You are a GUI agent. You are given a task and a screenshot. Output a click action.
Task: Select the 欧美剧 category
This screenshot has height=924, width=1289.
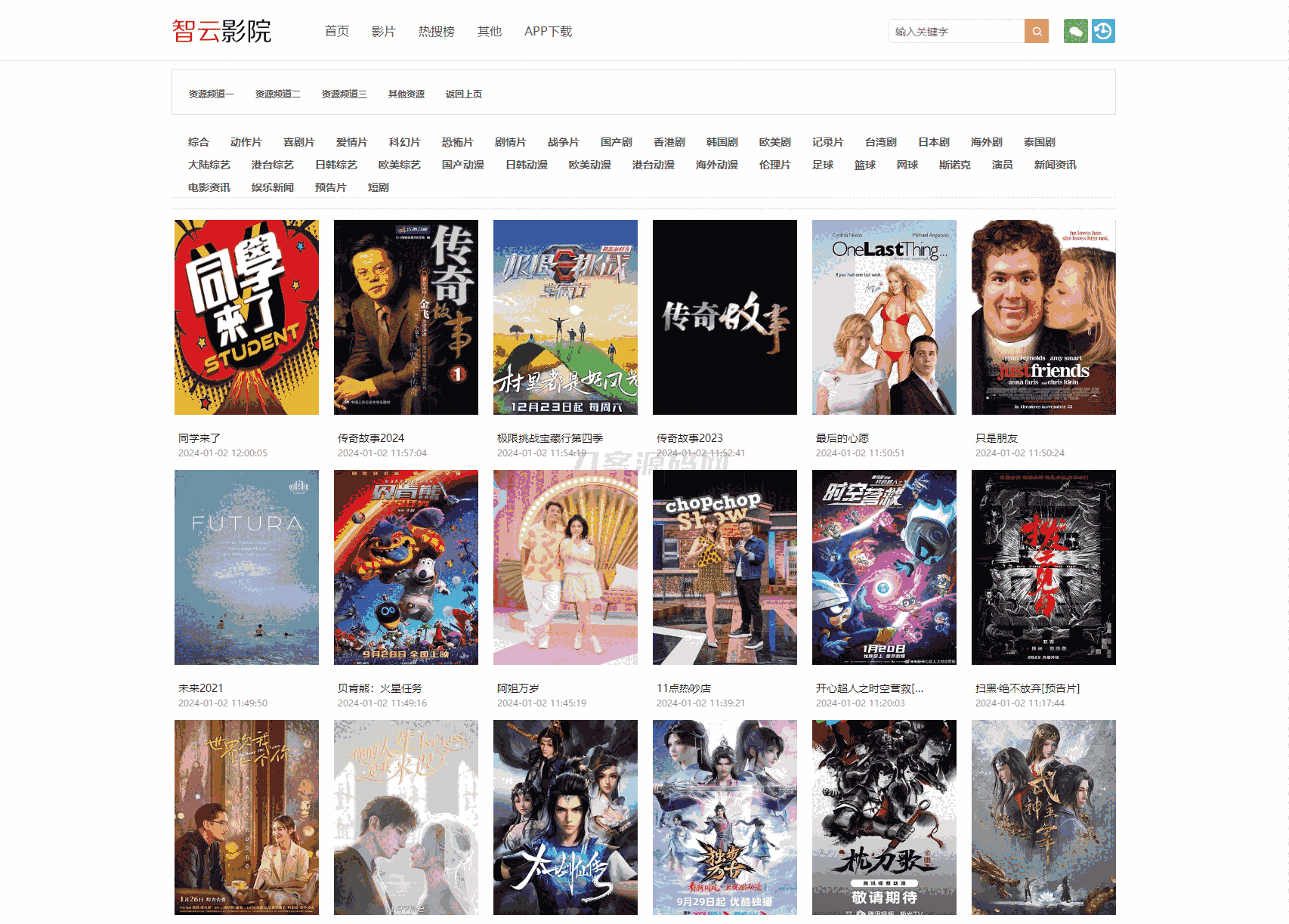[x=775, y=142]
